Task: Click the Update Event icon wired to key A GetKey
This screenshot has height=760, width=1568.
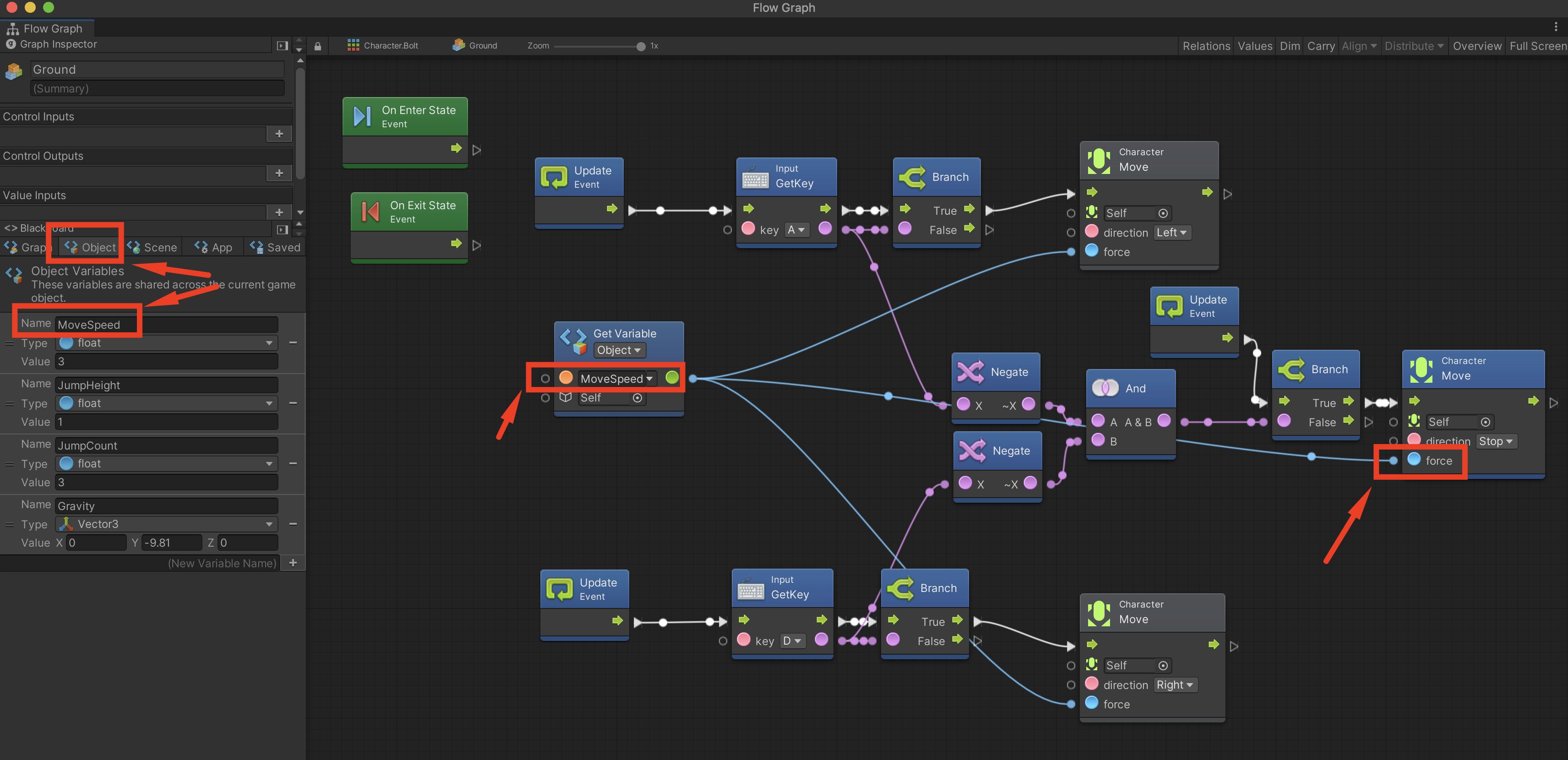Action: coord(554,177)
